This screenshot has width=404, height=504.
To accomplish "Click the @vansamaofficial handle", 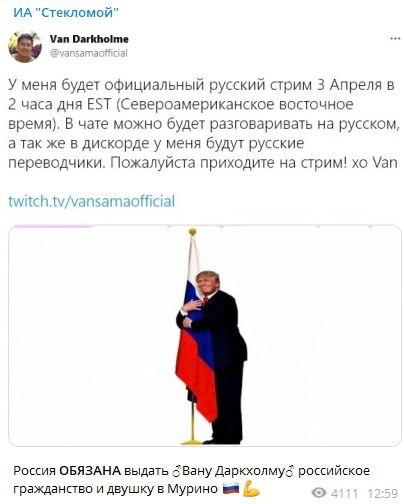I will pyautogui.click(x=89, y=53).
